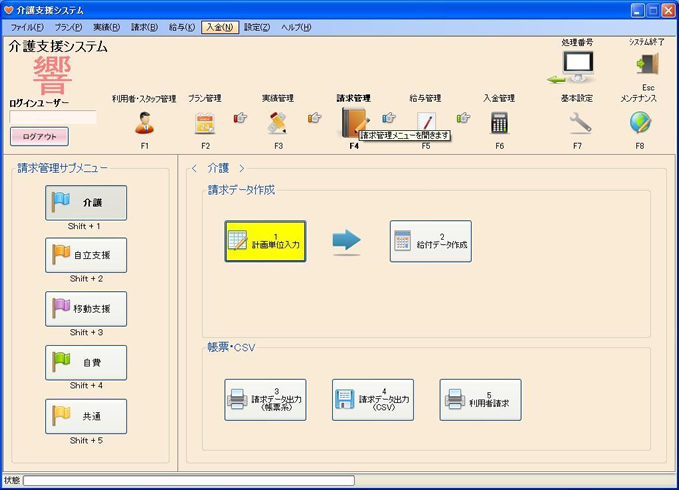Open the ファイル(F) menu
Viewport: 679px width, 490px height.
point(27,27)
